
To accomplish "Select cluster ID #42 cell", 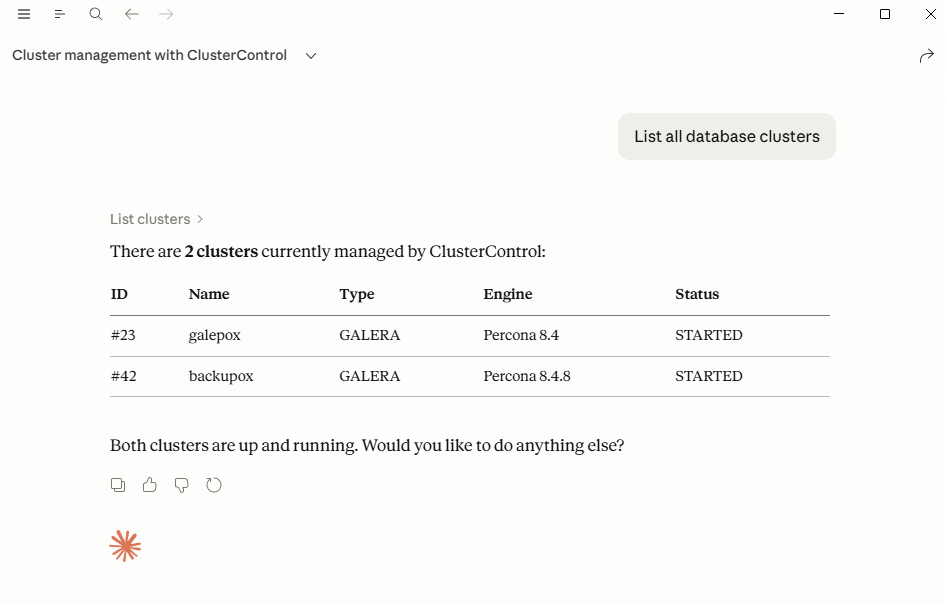I will 124,376.
